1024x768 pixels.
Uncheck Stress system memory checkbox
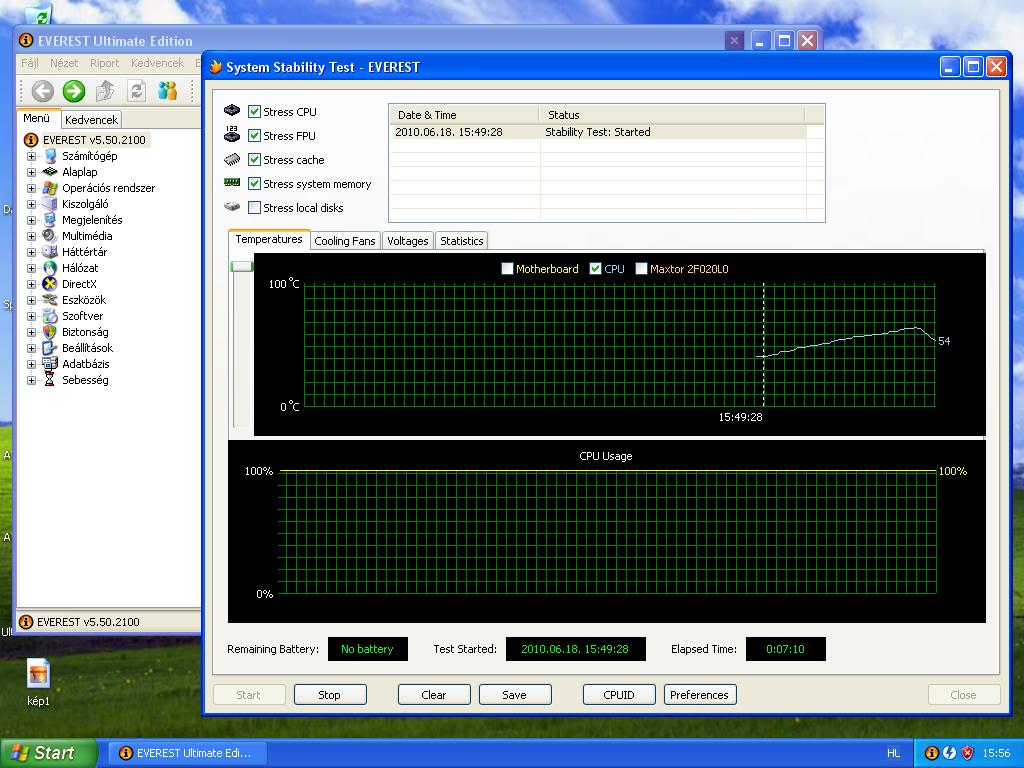point(255,184)
